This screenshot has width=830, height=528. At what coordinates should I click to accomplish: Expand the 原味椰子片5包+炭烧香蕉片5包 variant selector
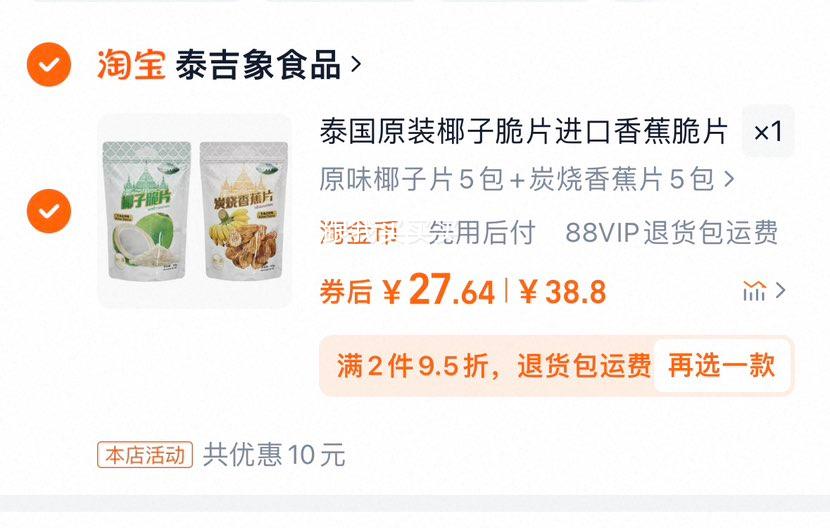point(527,179)
